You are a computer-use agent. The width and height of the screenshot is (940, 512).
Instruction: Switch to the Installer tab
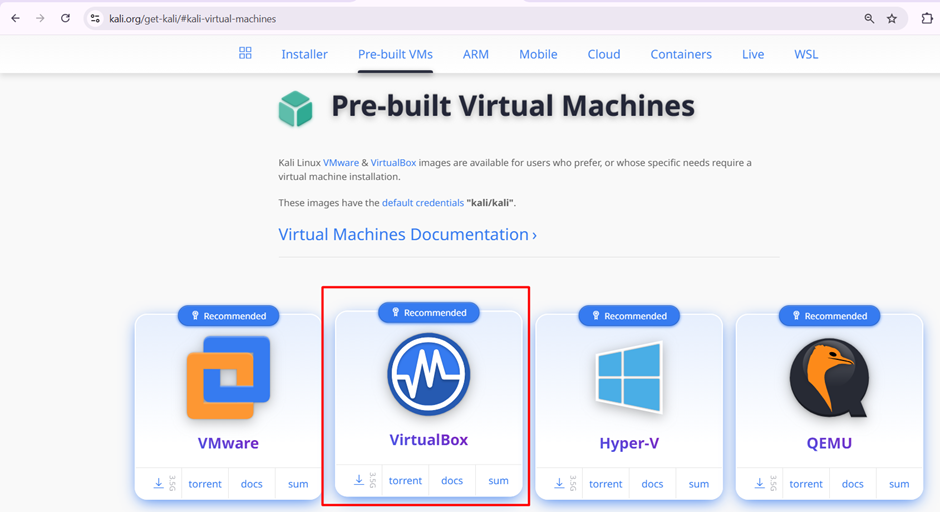[x=304, y=54]
